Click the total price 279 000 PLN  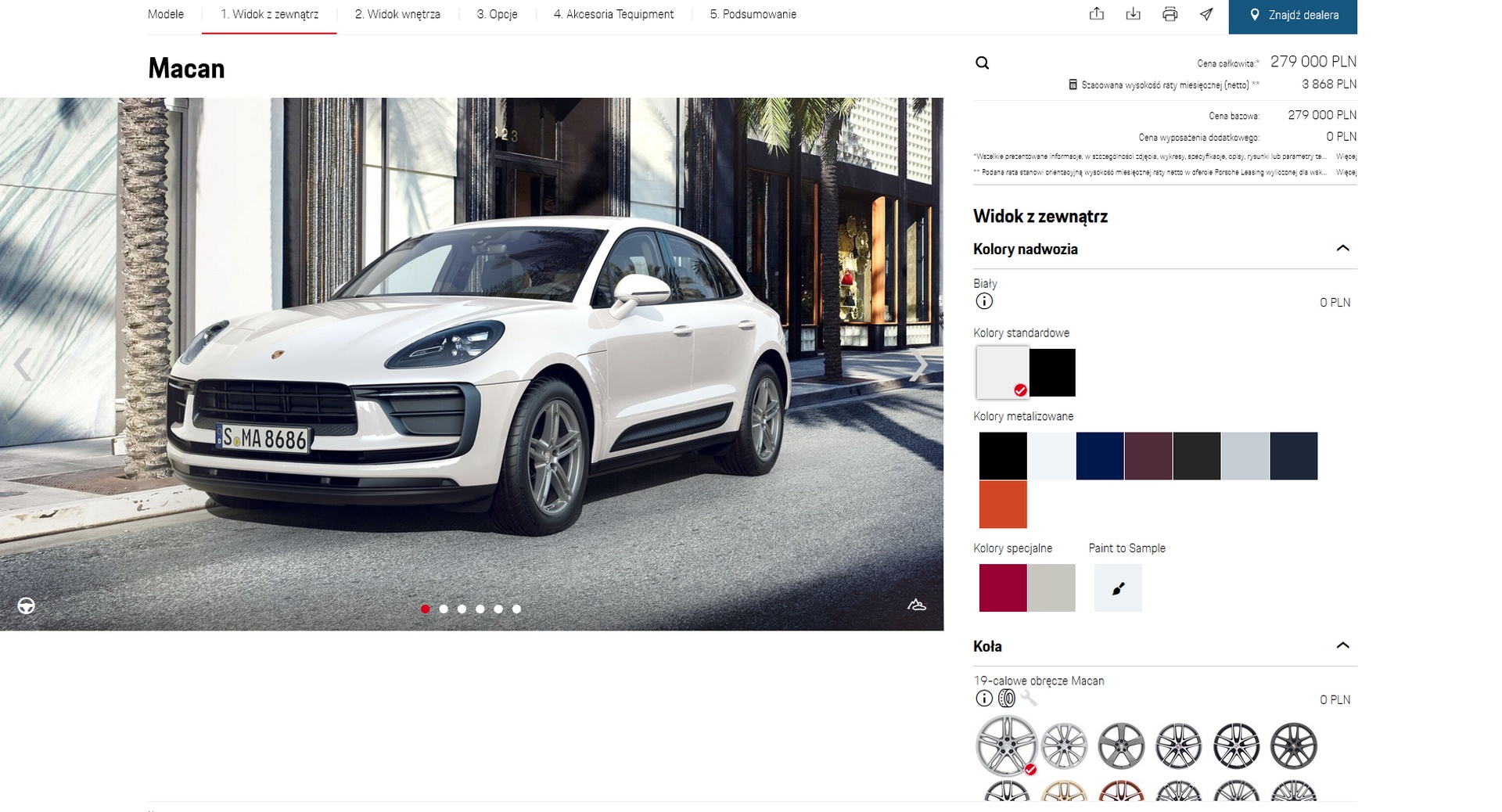tap(1313, 62)
